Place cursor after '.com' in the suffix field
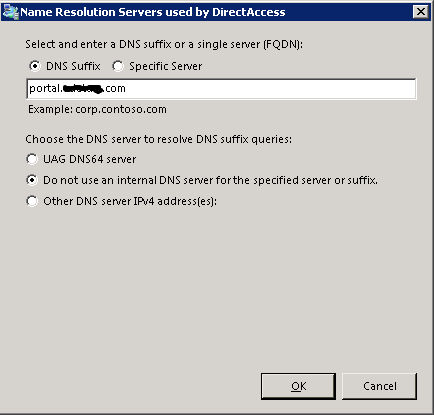Screen dimensions: 434x415 126,89
